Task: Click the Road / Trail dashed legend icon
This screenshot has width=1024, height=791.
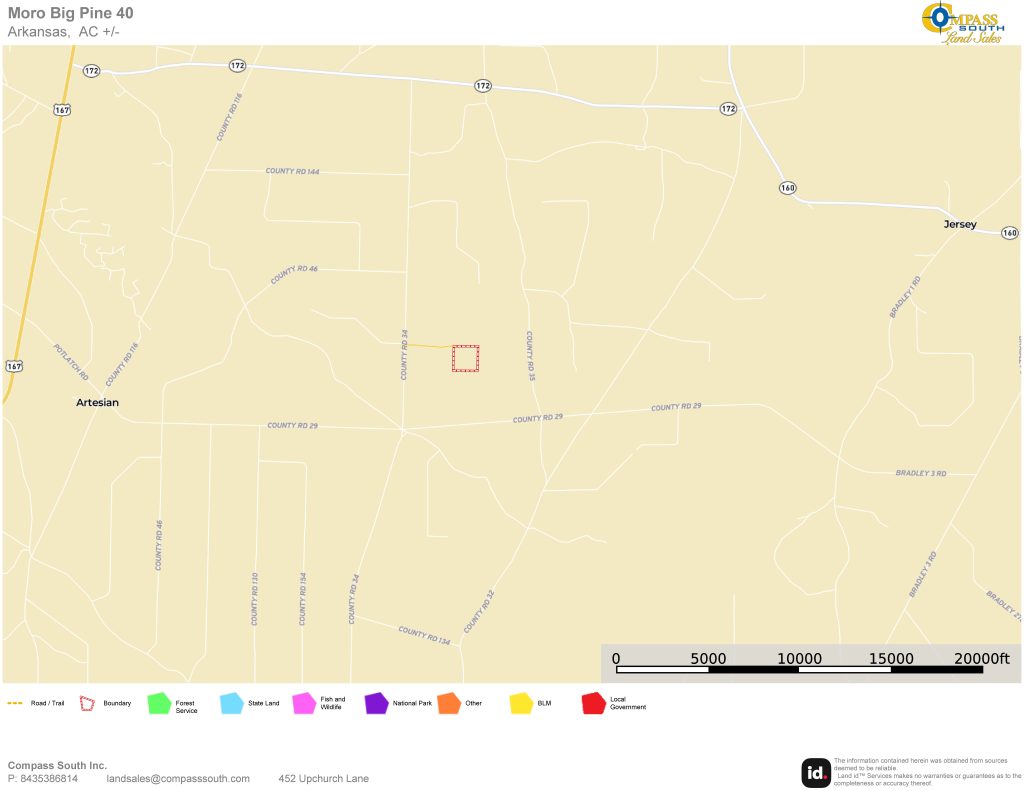Action: (x=15, y=703)
